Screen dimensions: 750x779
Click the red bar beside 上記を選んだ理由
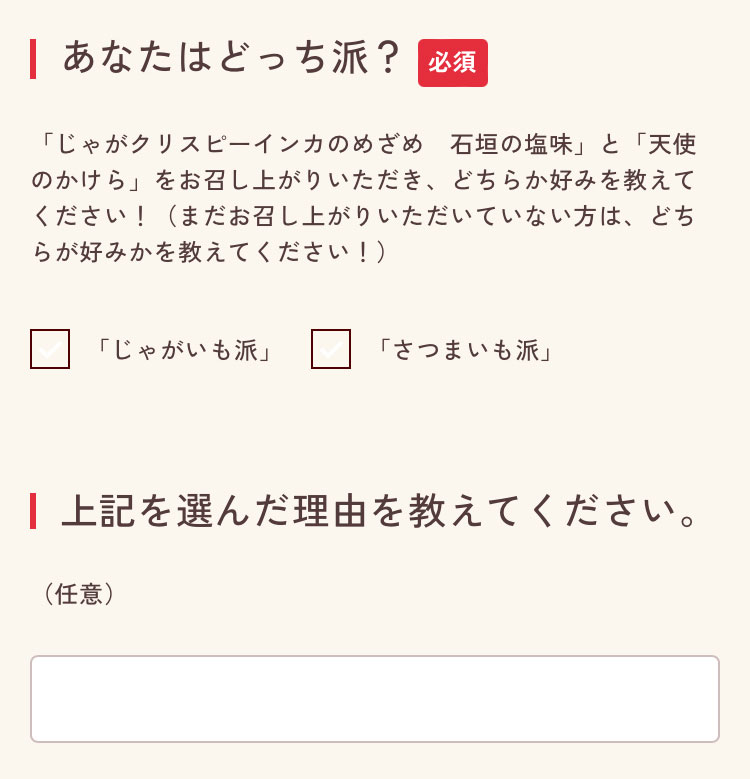tap(33, 511)
